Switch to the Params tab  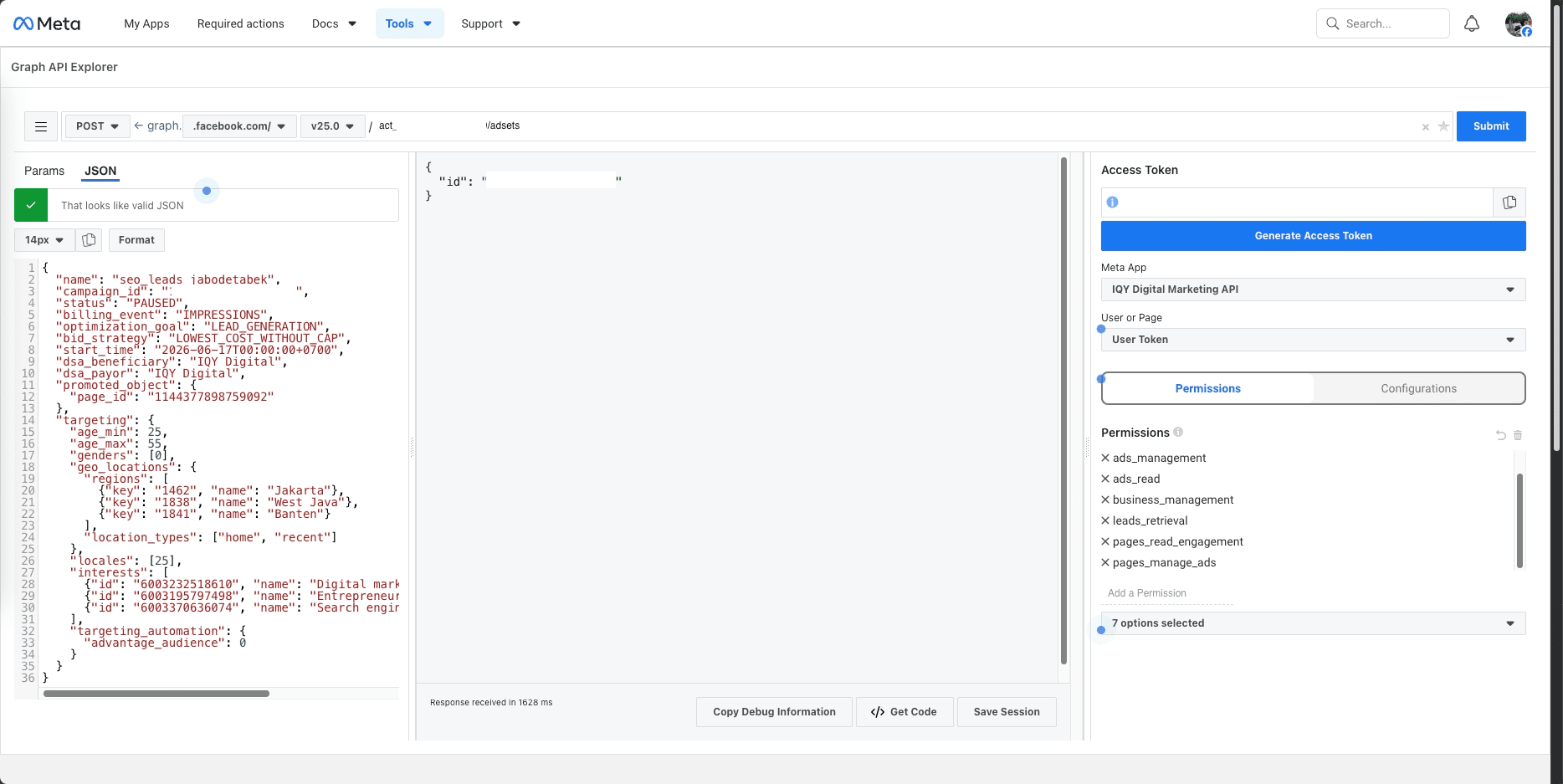pos(44,171)
